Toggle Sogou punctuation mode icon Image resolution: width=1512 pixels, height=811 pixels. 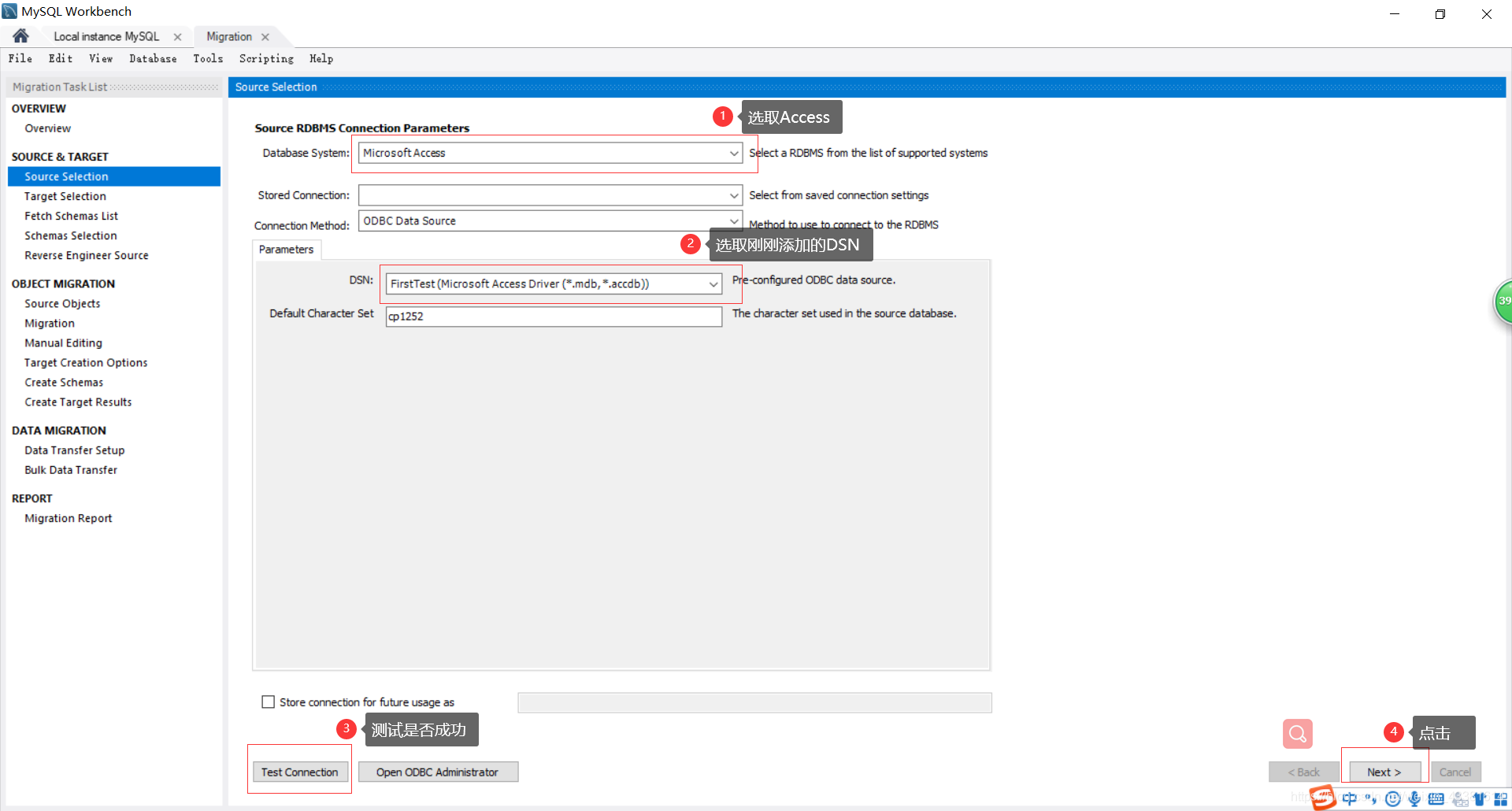1371,798
